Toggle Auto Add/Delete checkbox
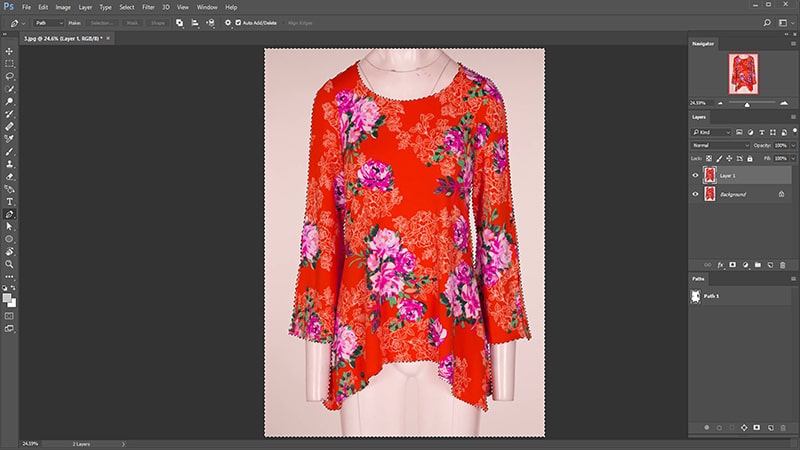The image size is (800, 450). coord(238,23)
